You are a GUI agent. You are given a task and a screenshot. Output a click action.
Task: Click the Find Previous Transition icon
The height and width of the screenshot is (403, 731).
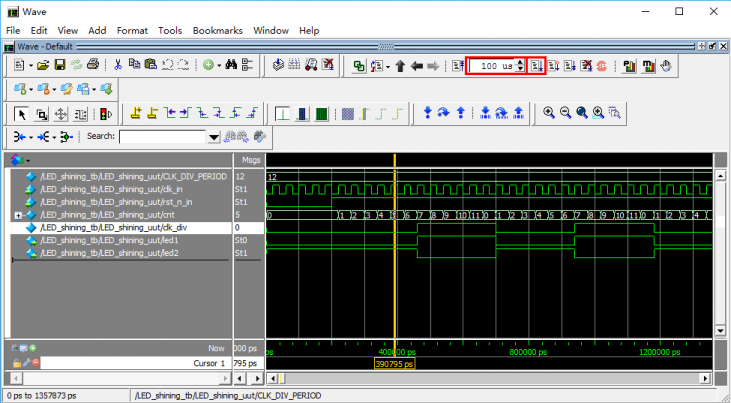pos(170,113)
